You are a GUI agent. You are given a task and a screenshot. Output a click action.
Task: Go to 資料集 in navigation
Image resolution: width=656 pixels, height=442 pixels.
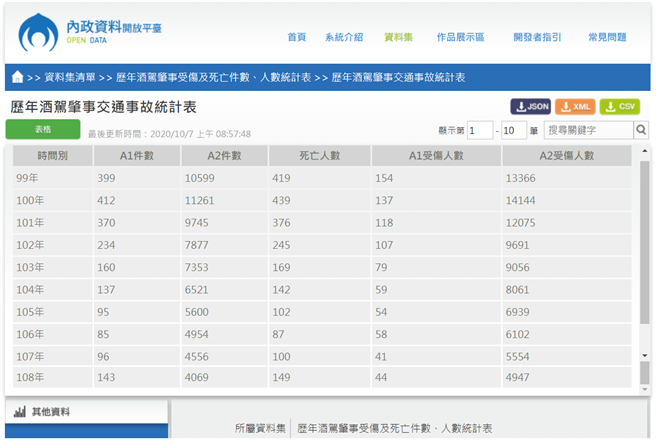[x=398, y=38]
